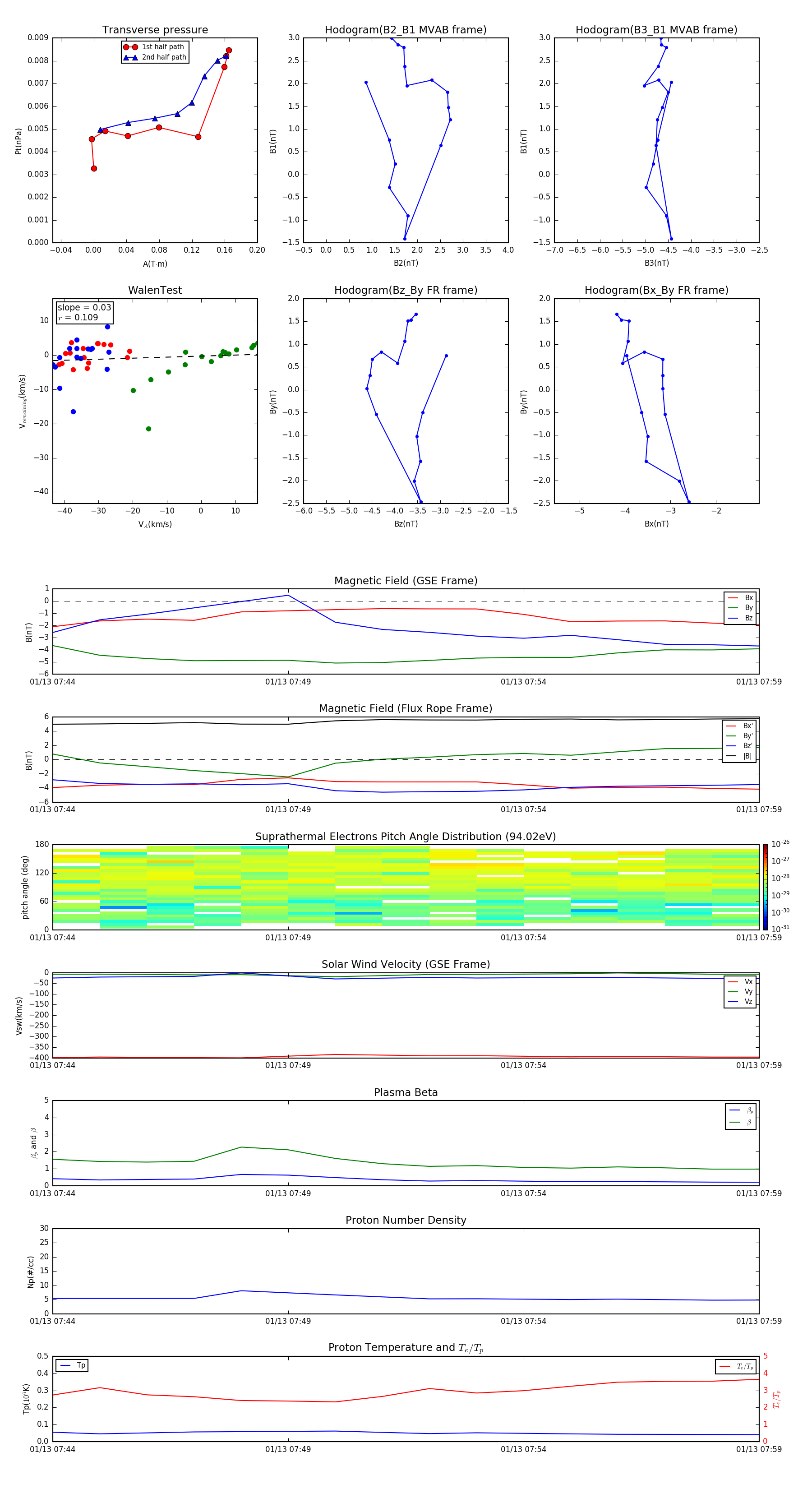The height and width of the screenshot is (1489, 812).
Task: Click the 'WalenTest' plot title
Action: point(155,290)
